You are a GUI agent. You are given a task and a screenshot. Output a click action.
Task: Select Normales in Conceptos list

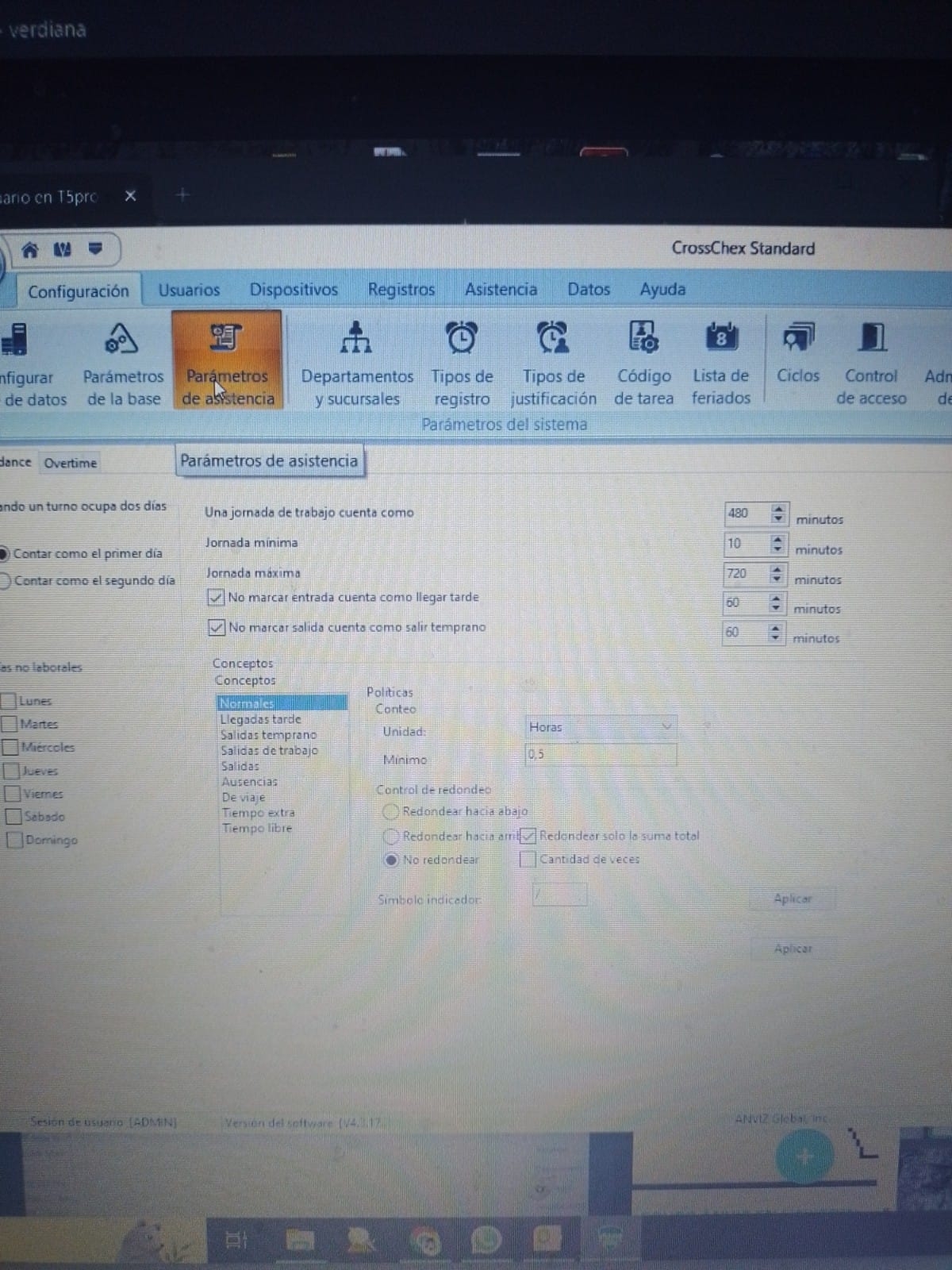[x=282, y=702]
